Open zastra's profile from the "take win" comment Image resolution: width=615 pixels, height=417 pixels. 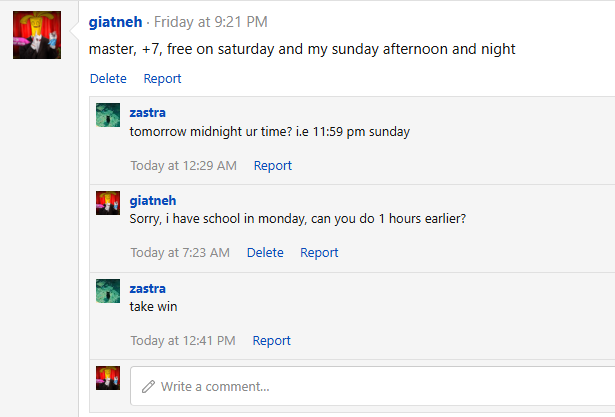148,288
